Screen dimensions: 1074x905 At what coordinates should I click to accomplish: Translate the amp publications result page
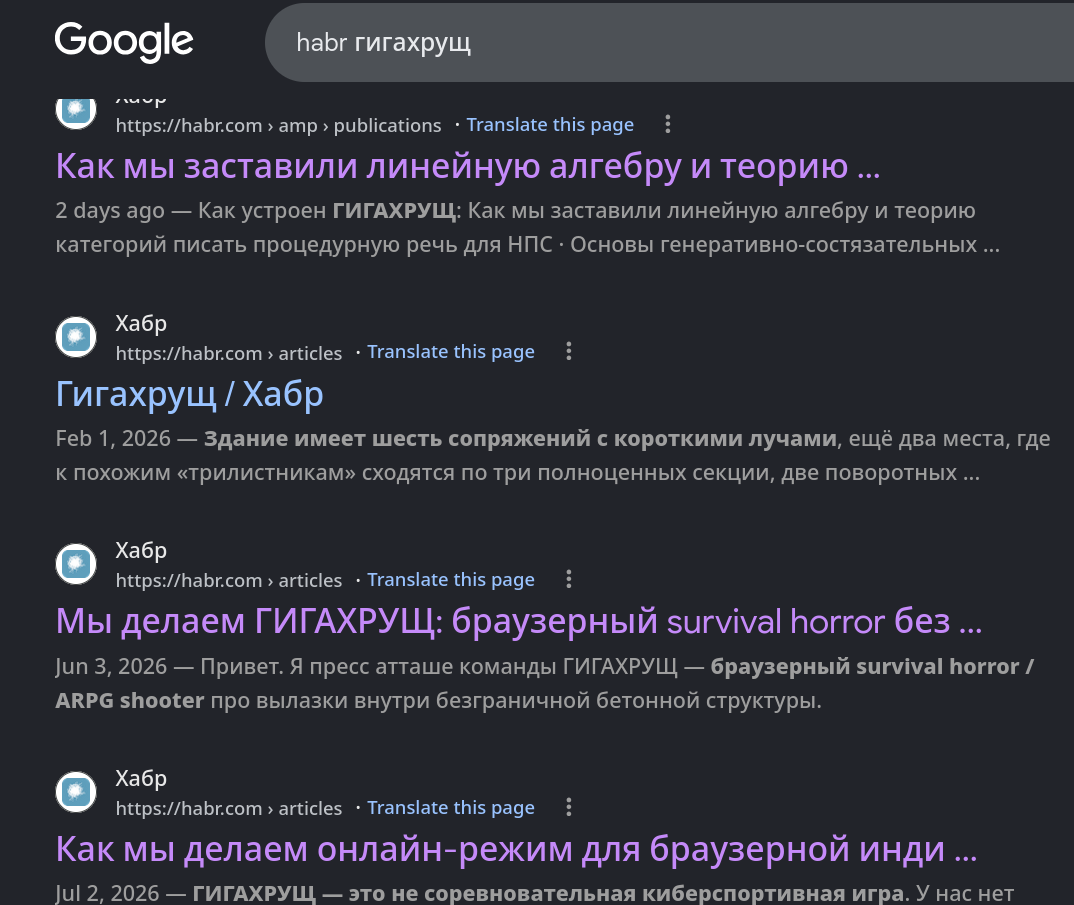point(550,125)
